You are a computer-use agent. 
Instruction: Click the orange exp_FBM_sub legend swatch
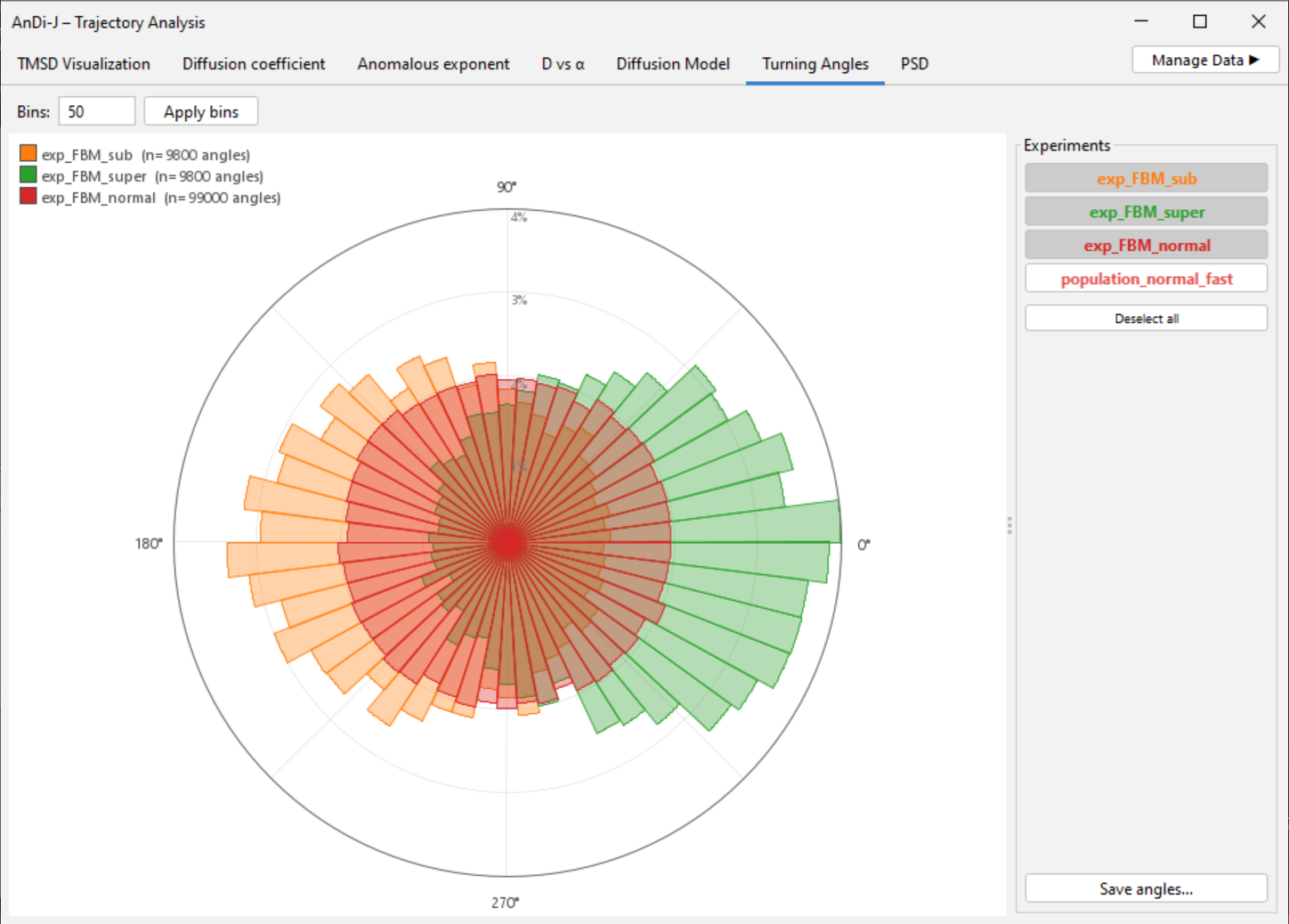pos(28,154)
